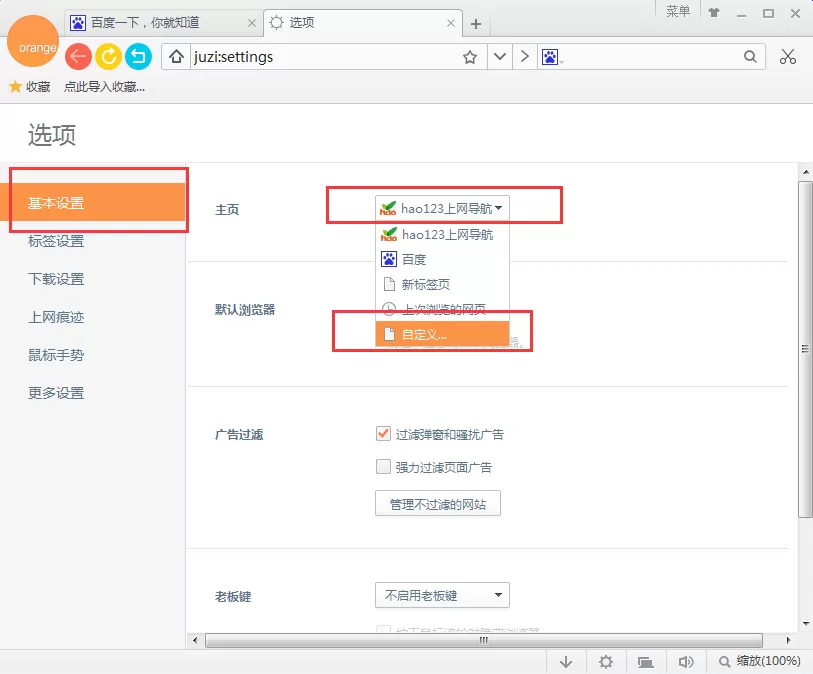Click the 默认浏览器 label
This screenshot has height=674, width=813.
(245, 310)
